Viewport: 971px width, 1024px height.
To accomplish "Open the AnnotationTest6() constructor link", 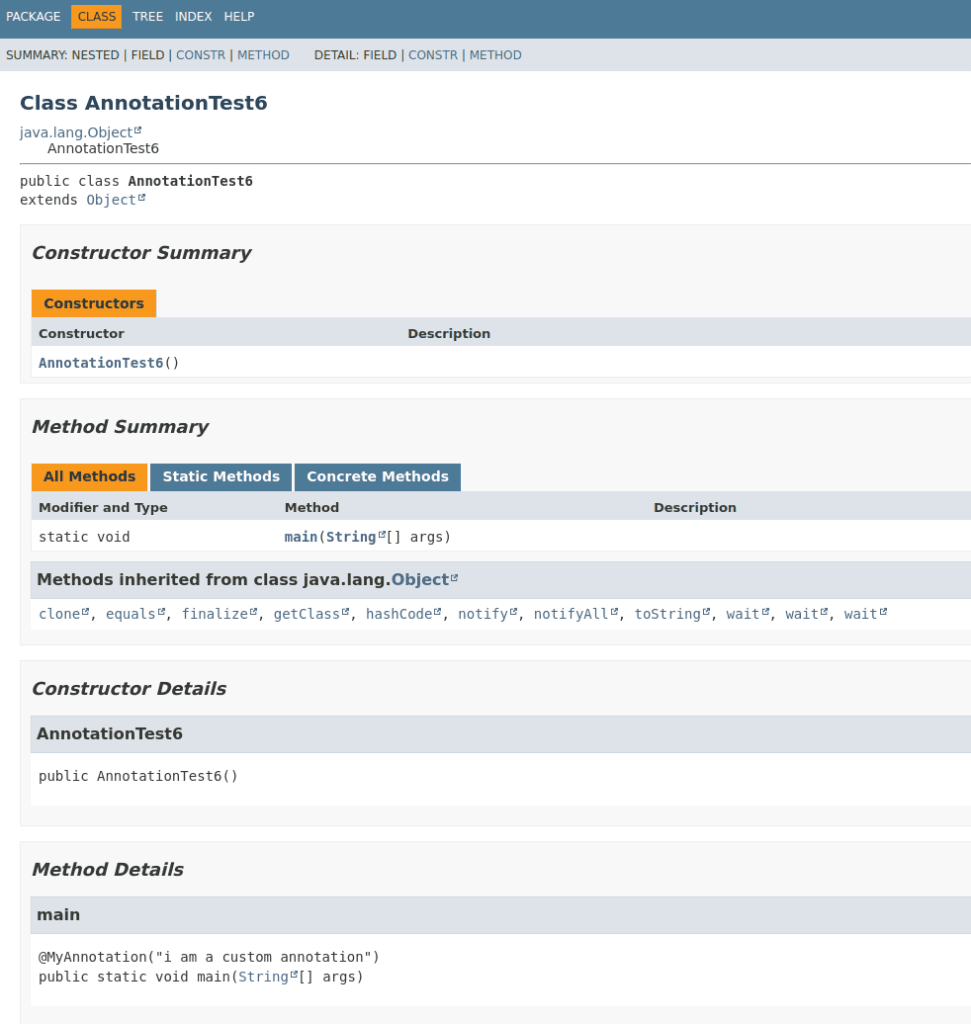I will (101, 362).
